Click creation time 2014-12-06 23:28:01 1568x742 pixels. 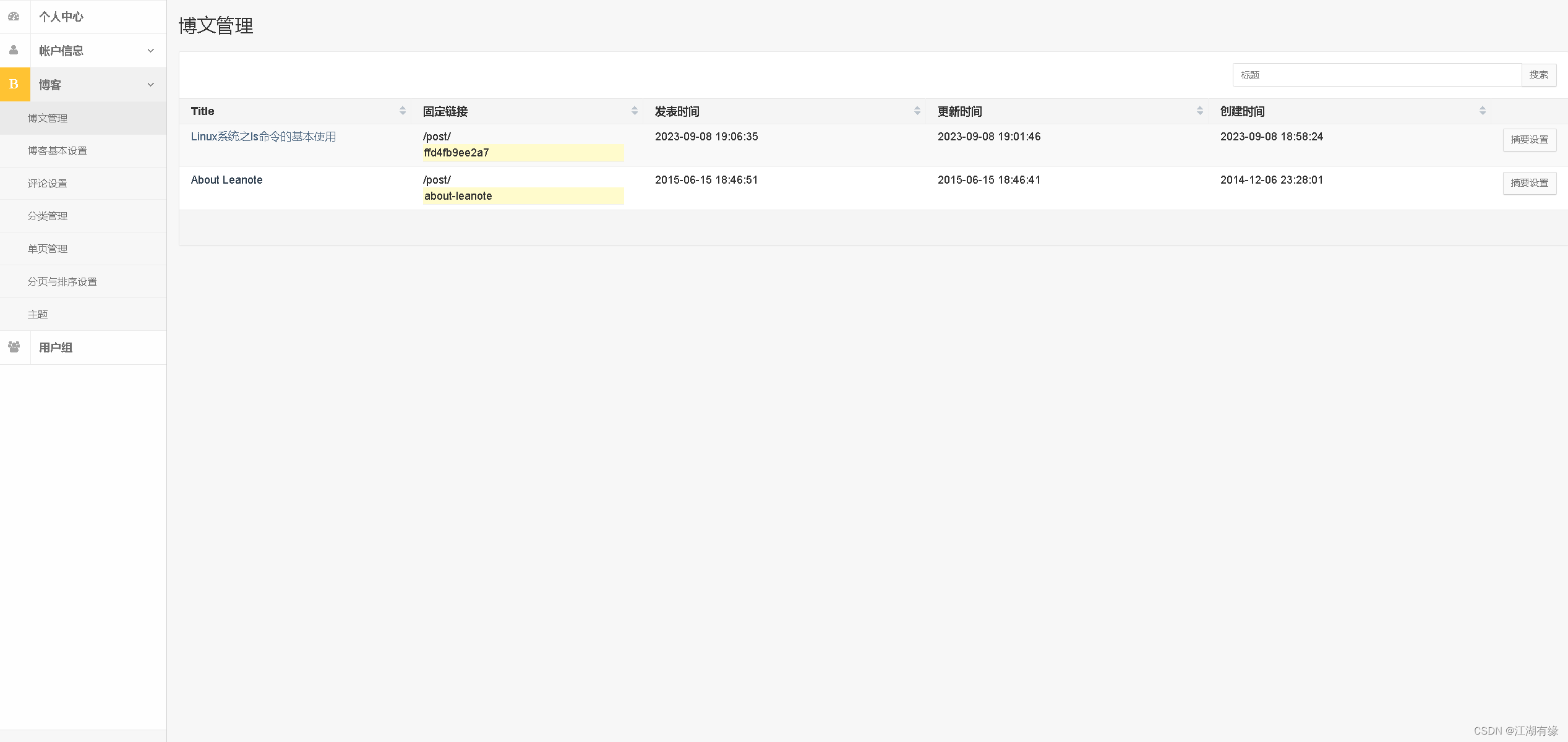coord(1272,180)
